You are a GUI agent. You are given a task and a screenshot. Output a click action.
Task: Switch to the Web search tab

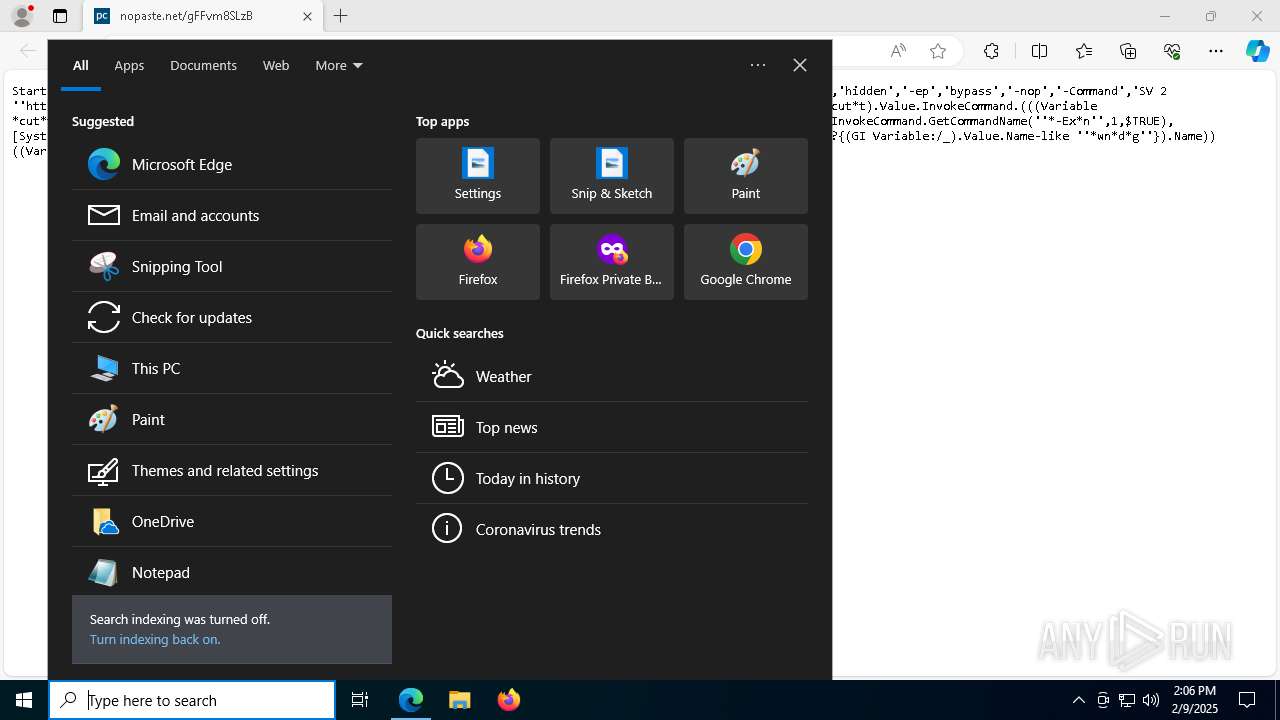pyautogui.click(x=276, y=65)
